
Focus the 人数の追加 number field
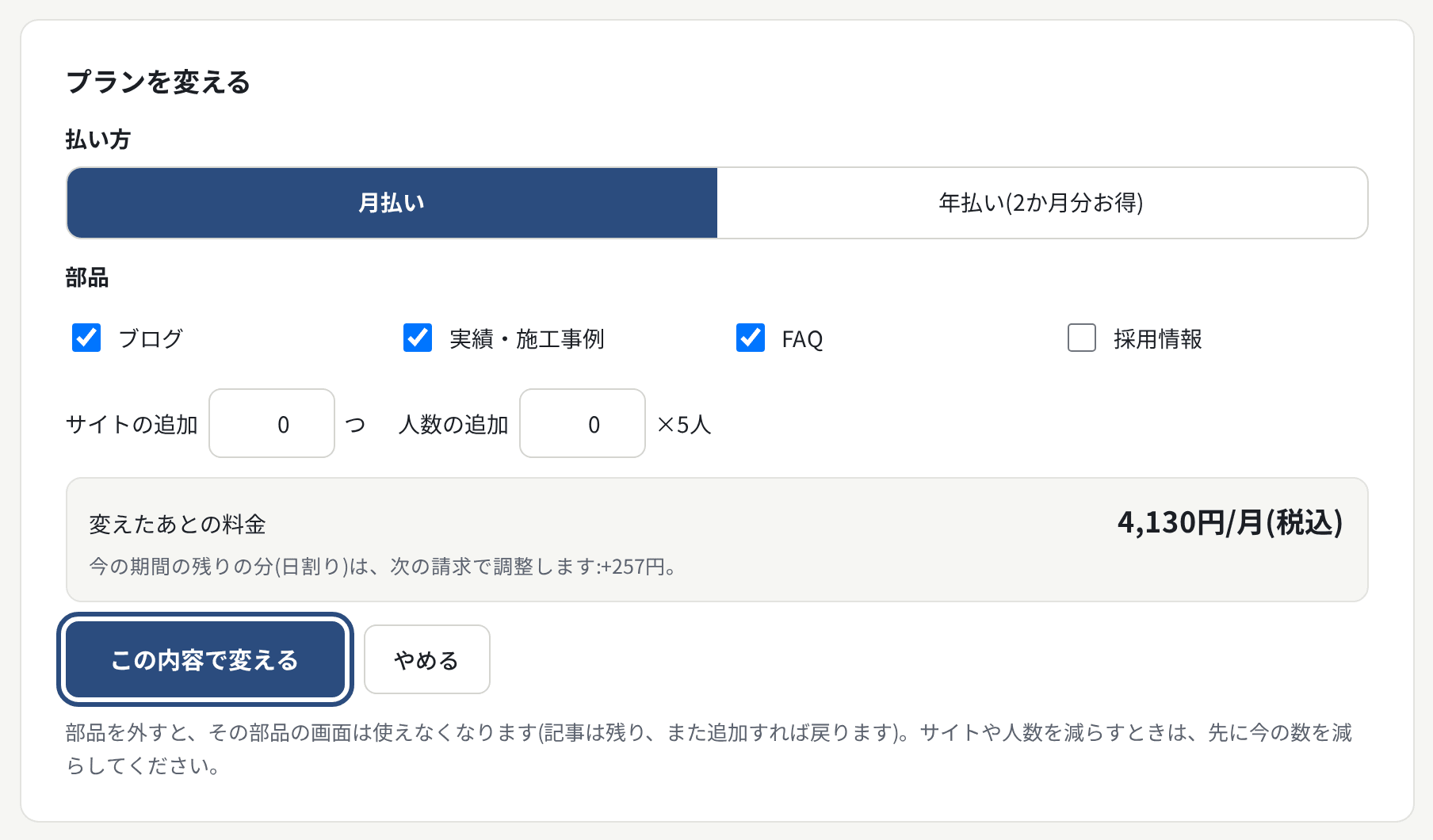coord(583,423)
